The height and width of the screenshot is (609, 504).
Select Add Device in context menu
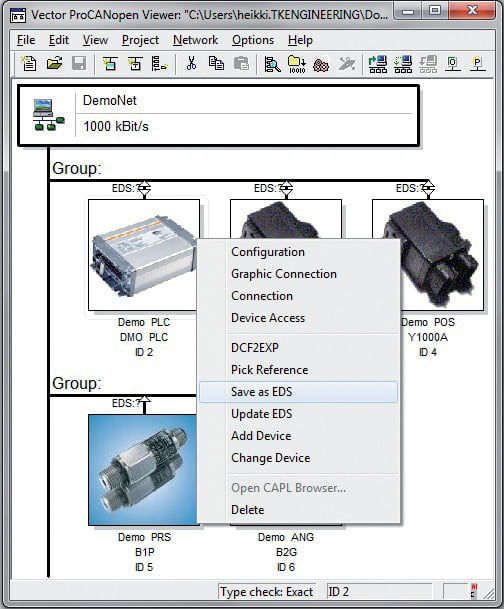pyautogui.click(x=298, y=436)
